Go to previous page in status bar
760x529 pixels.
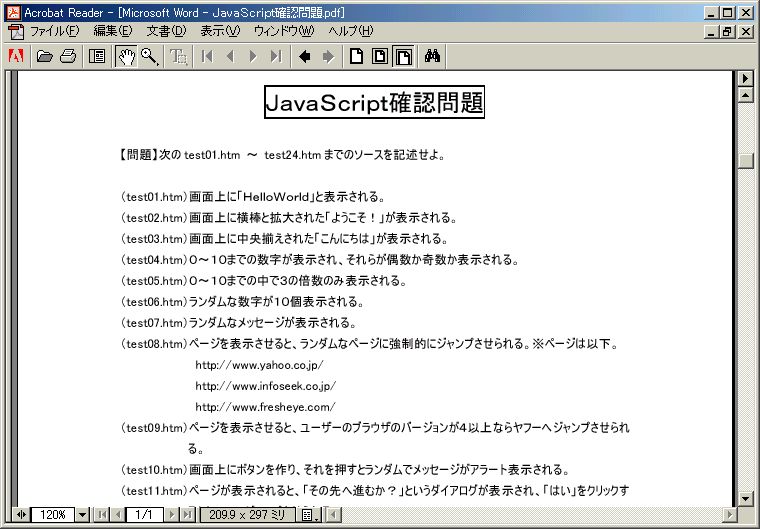pyautogui.click(x=117, y=514)
